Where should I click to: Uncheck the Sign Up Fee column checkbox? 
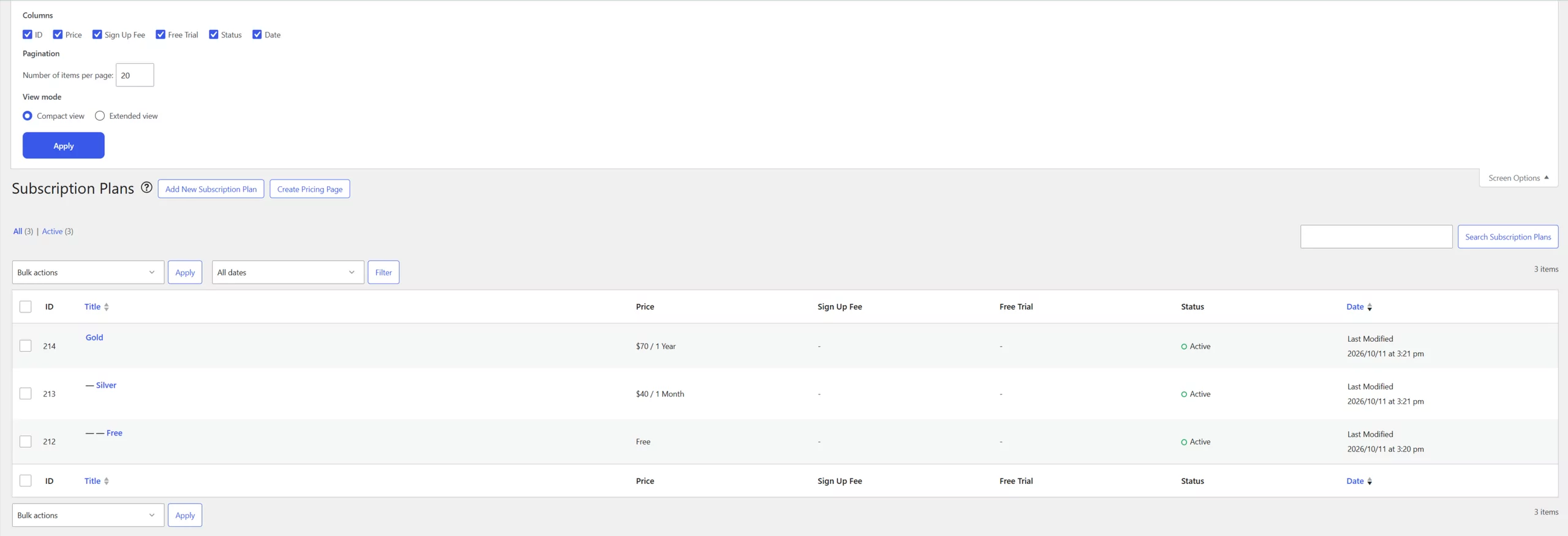point(97,34)
